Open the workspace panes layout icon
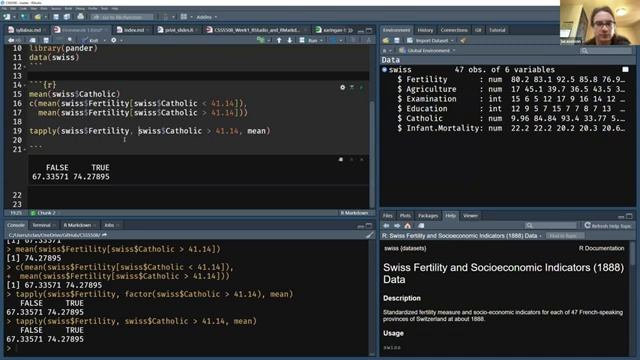 [184, 17]
